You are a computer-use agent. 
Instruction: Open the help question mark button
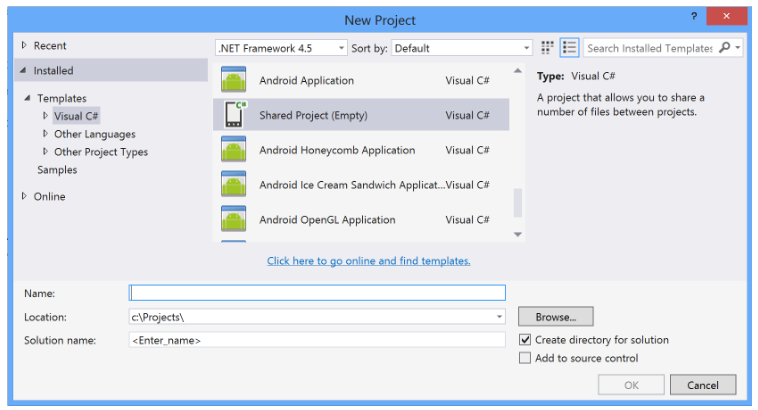[694, 16]
